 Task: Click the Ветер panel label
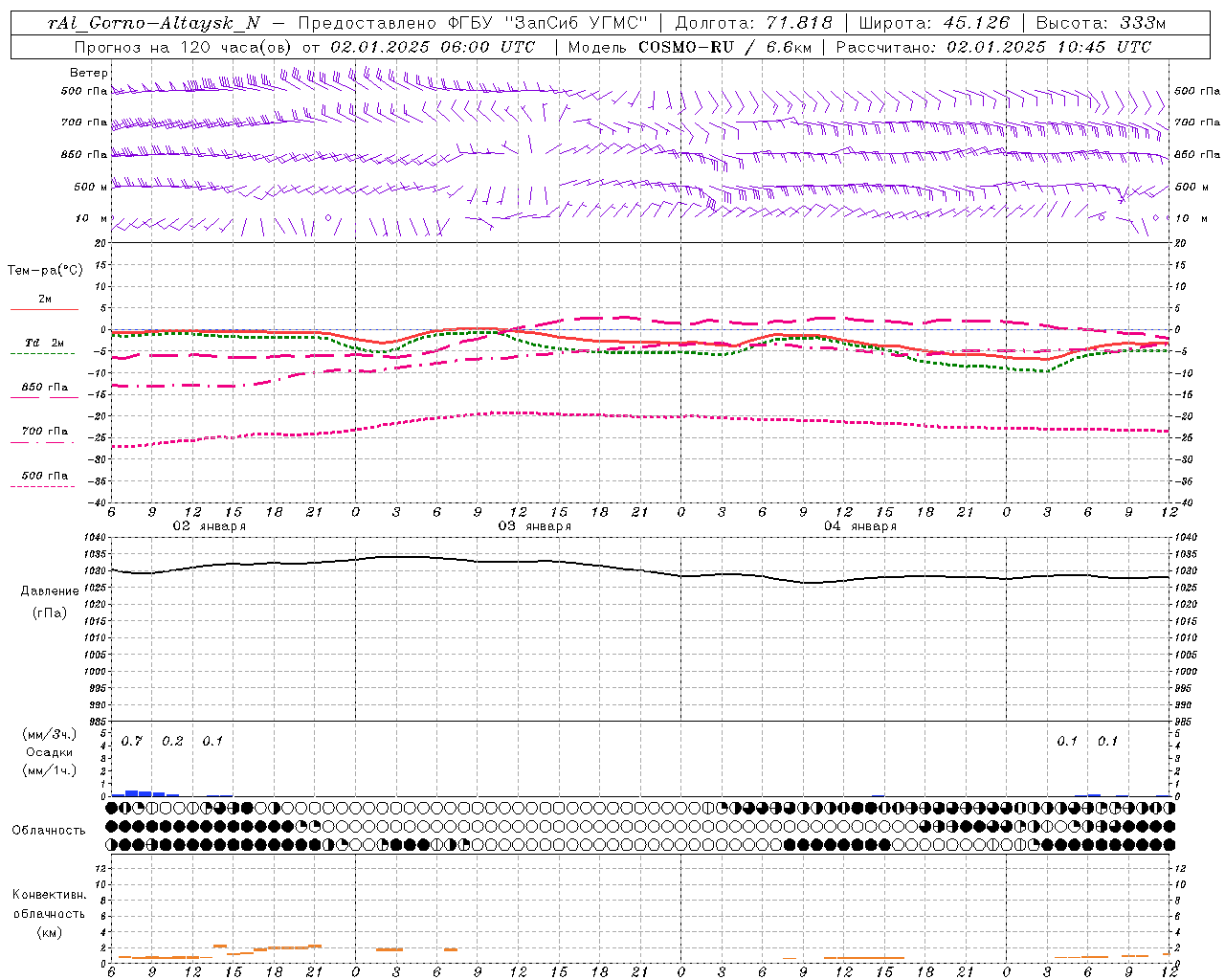[89, 73]
